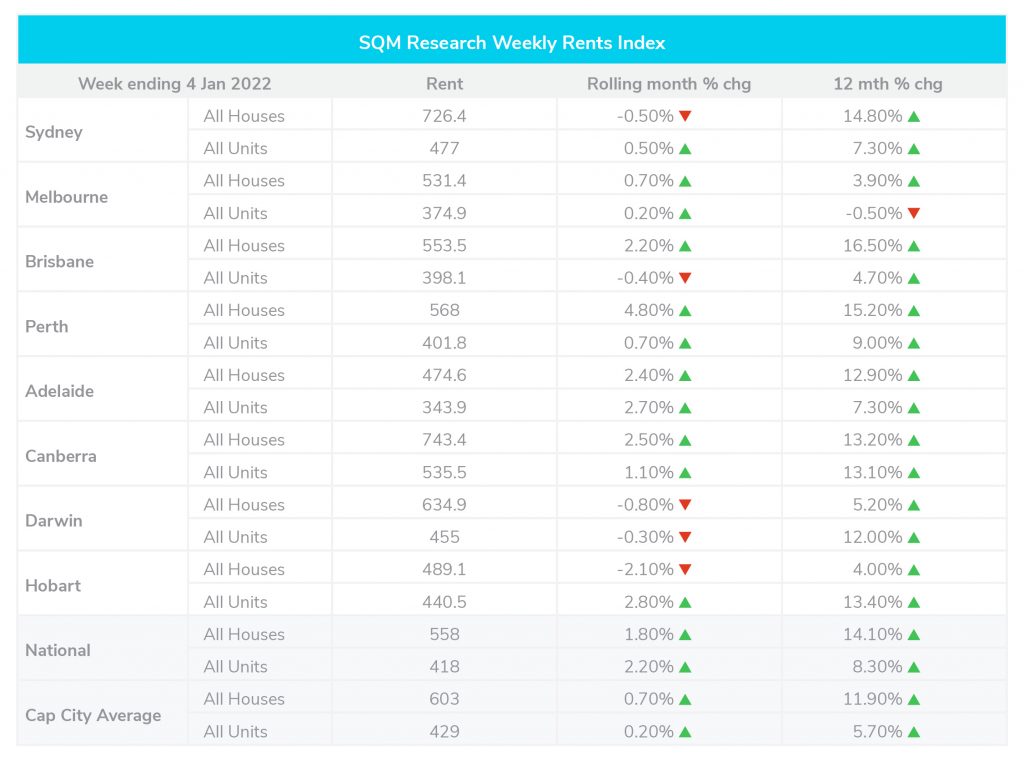
Task: Click Canberra houses rolling change "2.50%"
Action: tap(648, 440)
